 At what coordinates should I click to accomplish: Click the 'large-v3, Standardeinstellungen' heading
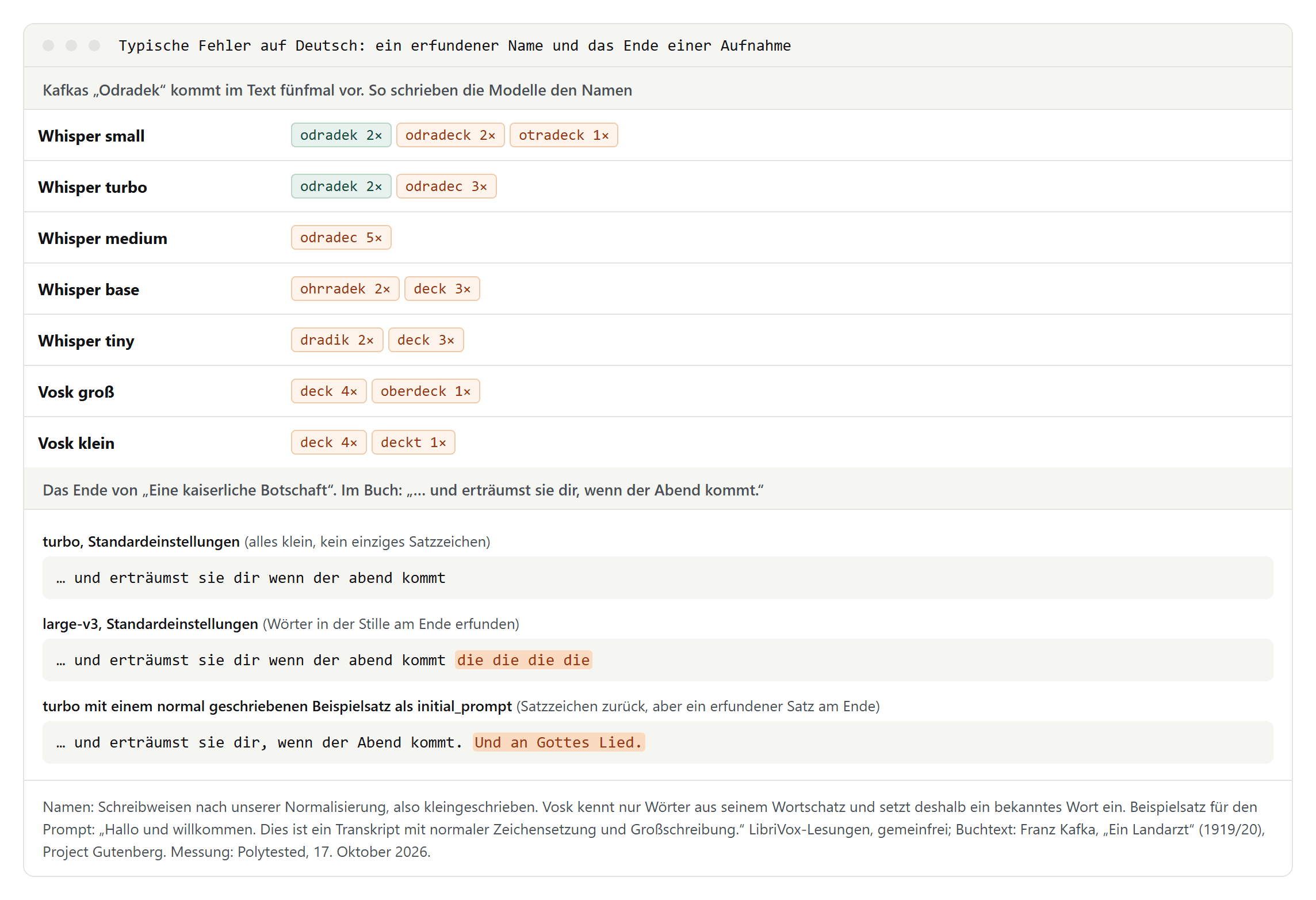click(150, 624)
